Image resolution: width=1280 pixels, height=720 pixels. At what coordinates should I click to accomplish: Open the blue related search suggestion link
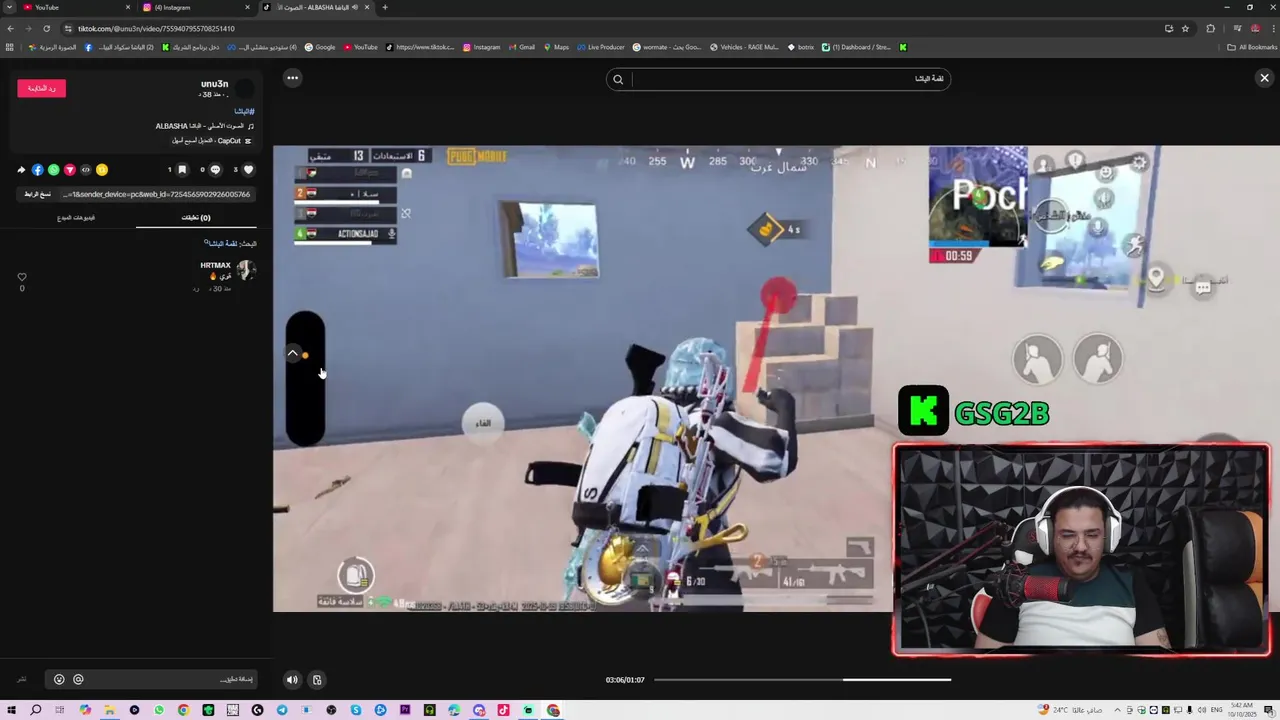pyautogui.click(x=222, y=243)
